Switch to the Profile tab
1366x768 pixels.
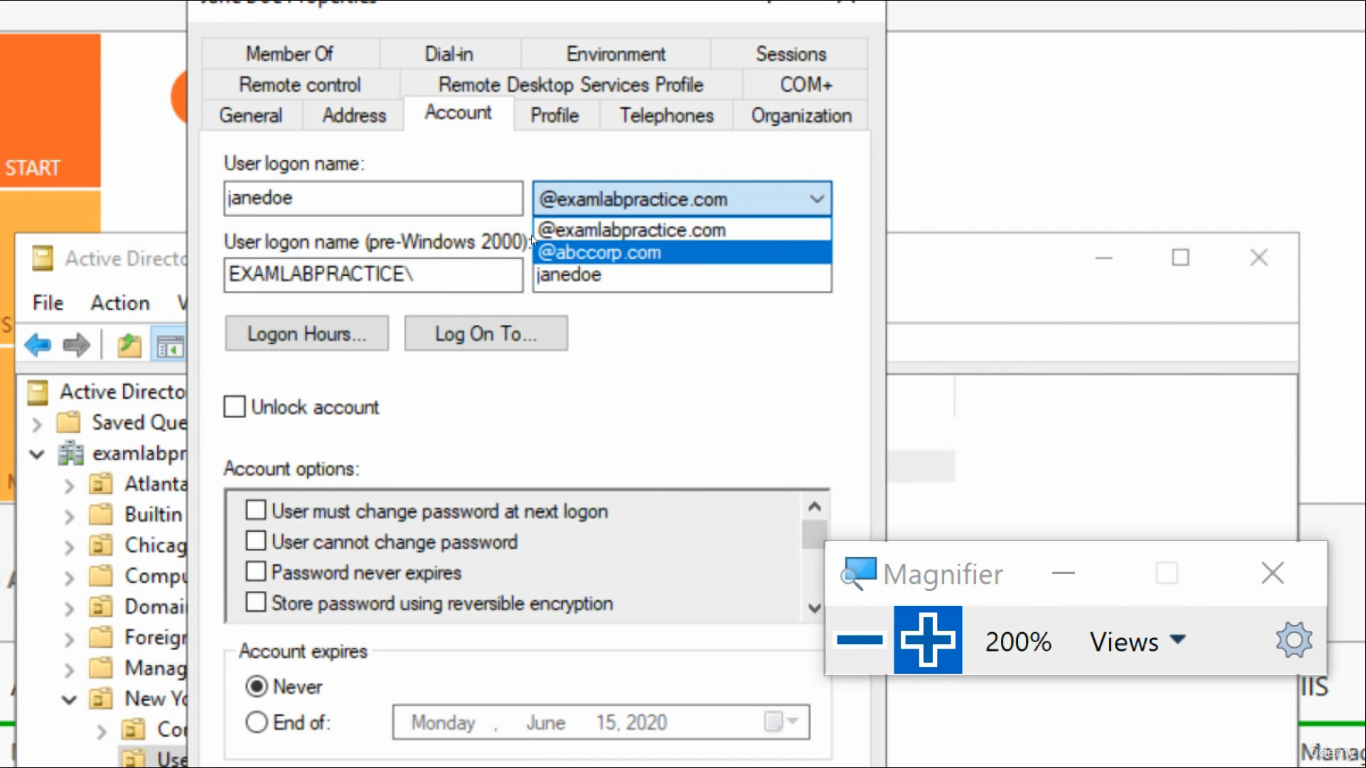coord(555,115)
